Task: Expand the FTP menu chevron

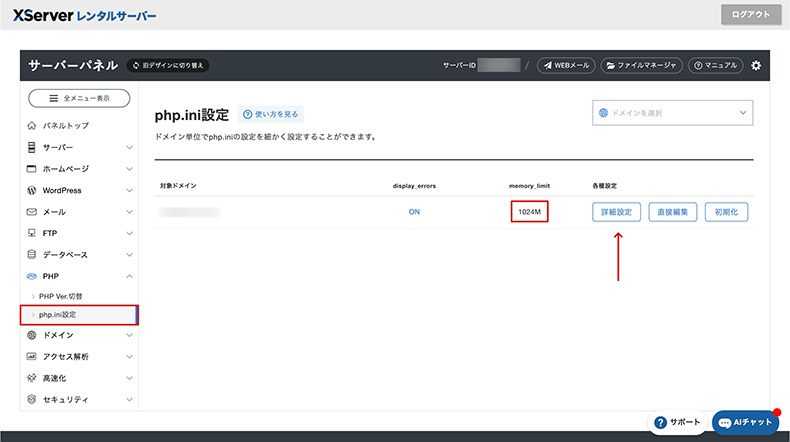Action: (129, 233)
